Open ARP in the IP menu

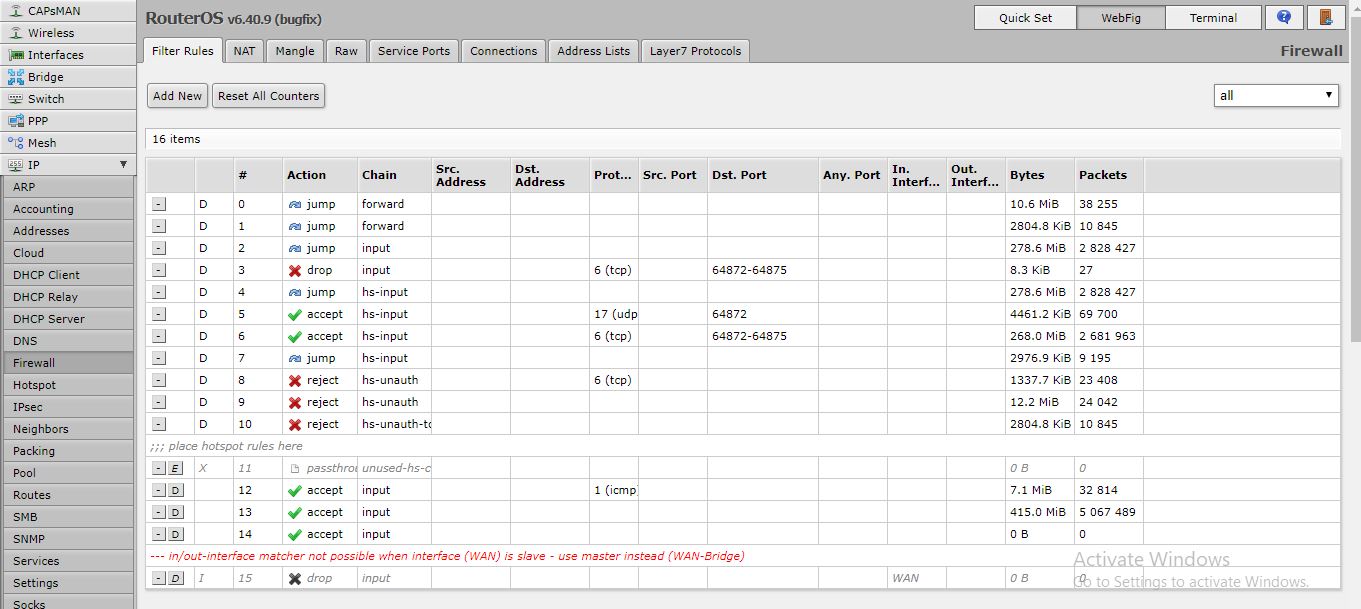67,187
